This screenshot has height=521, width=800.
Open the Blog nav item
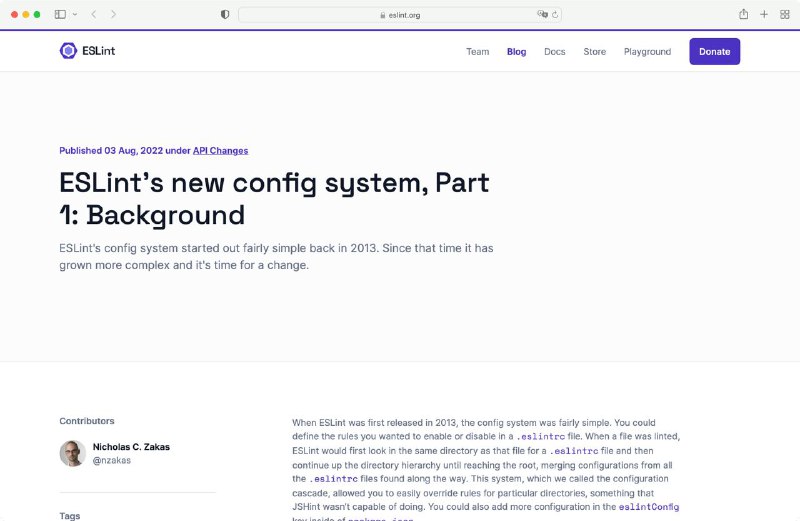tap(516, 52)
